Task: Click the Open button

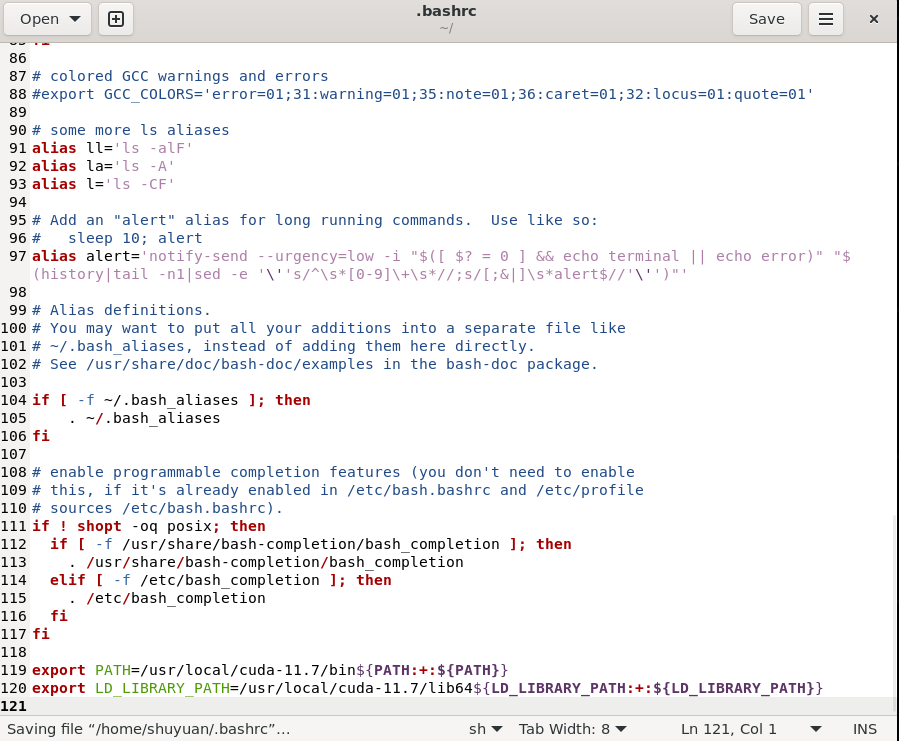Action: (x=48, y=19)
